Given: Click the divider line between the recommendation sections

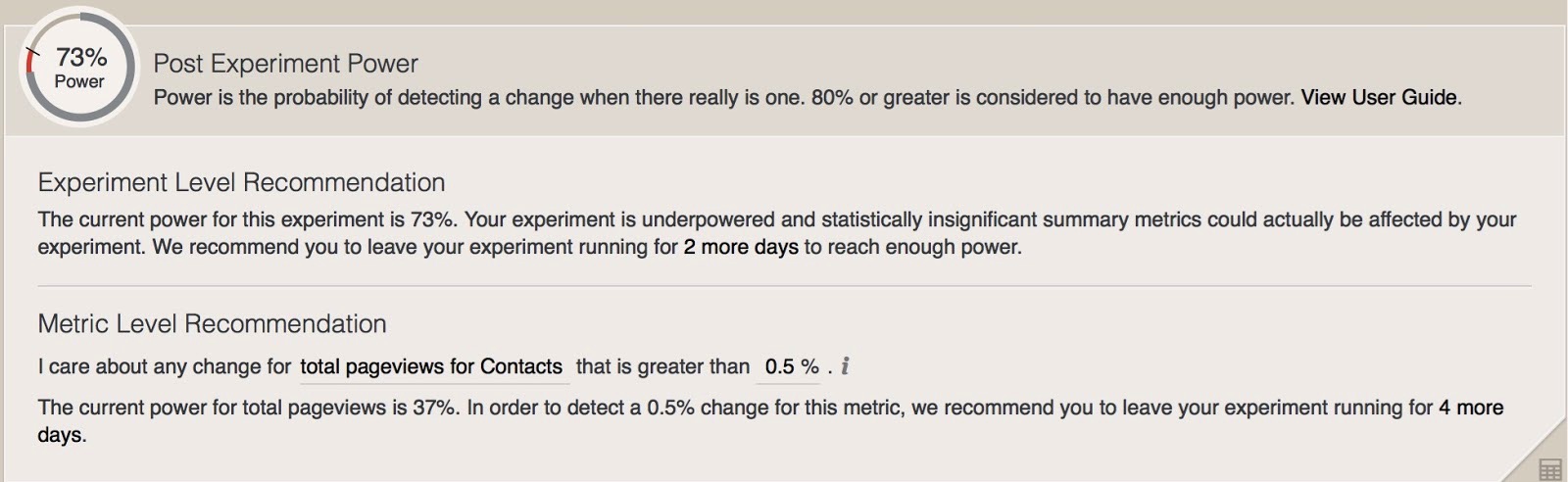Looking at the screenshot, I should [x=784, y=286].
